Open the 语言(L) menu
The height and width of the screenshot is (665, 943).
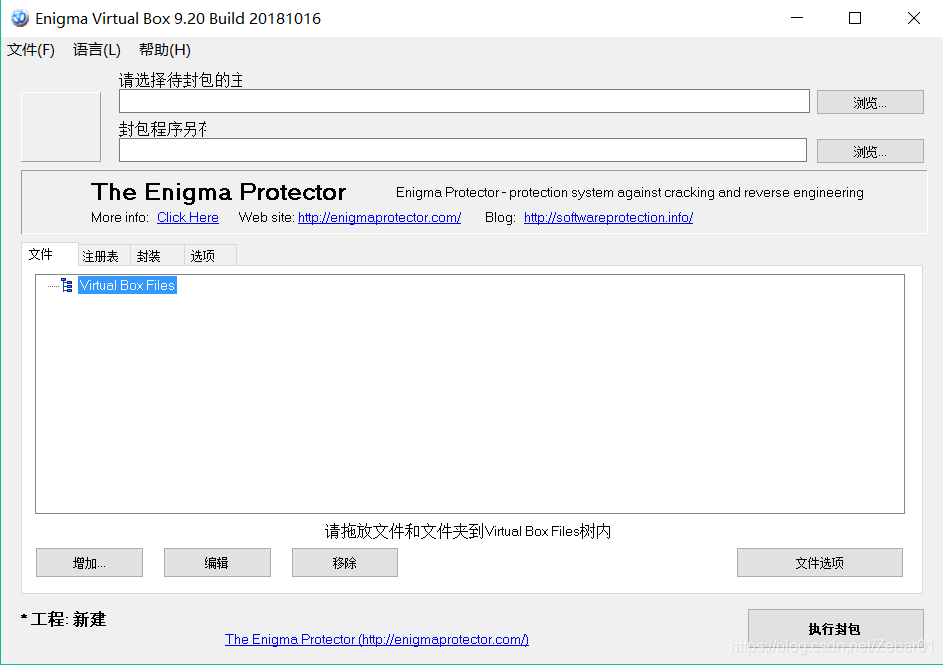pos(96,50)
